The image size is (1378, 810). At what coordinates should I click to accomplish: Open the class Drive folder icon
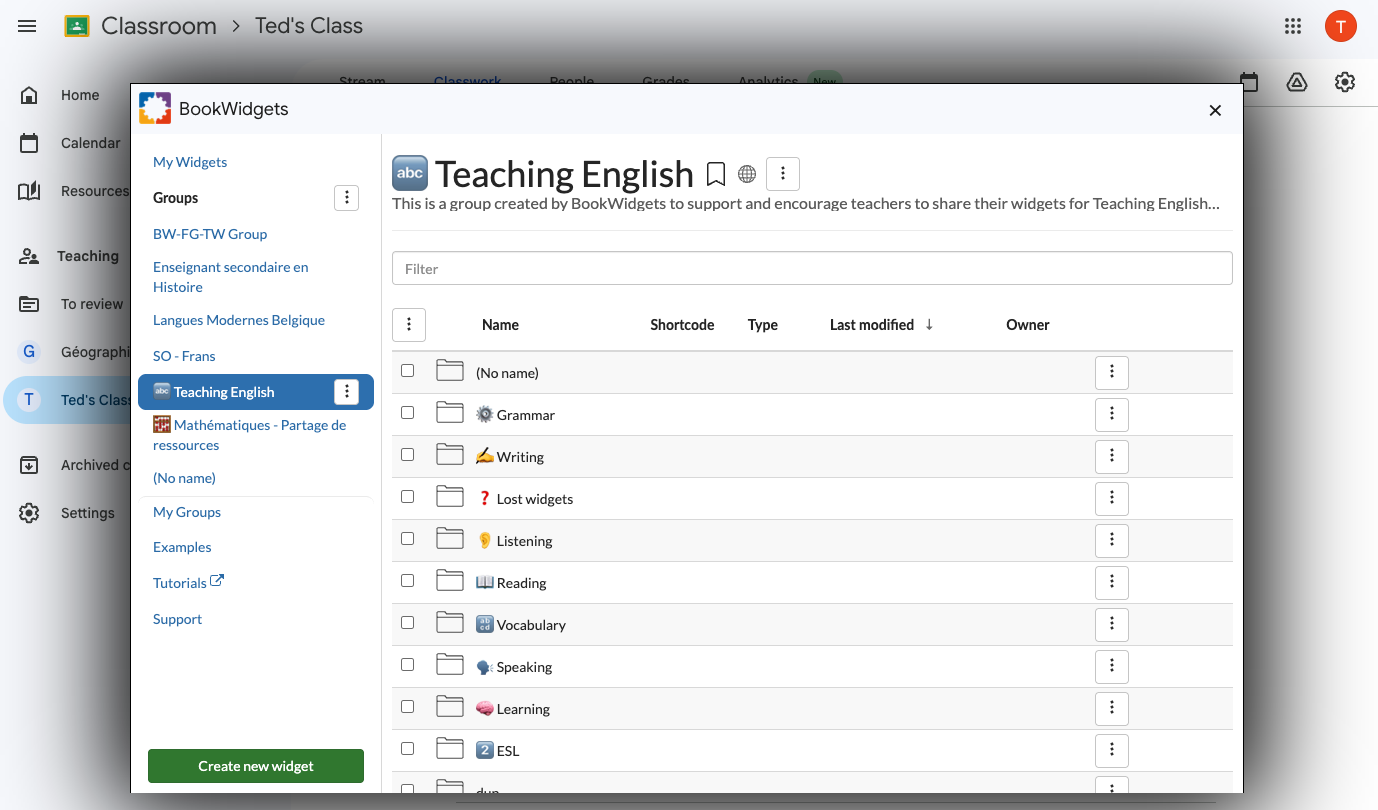click(x=1297, y=82)
